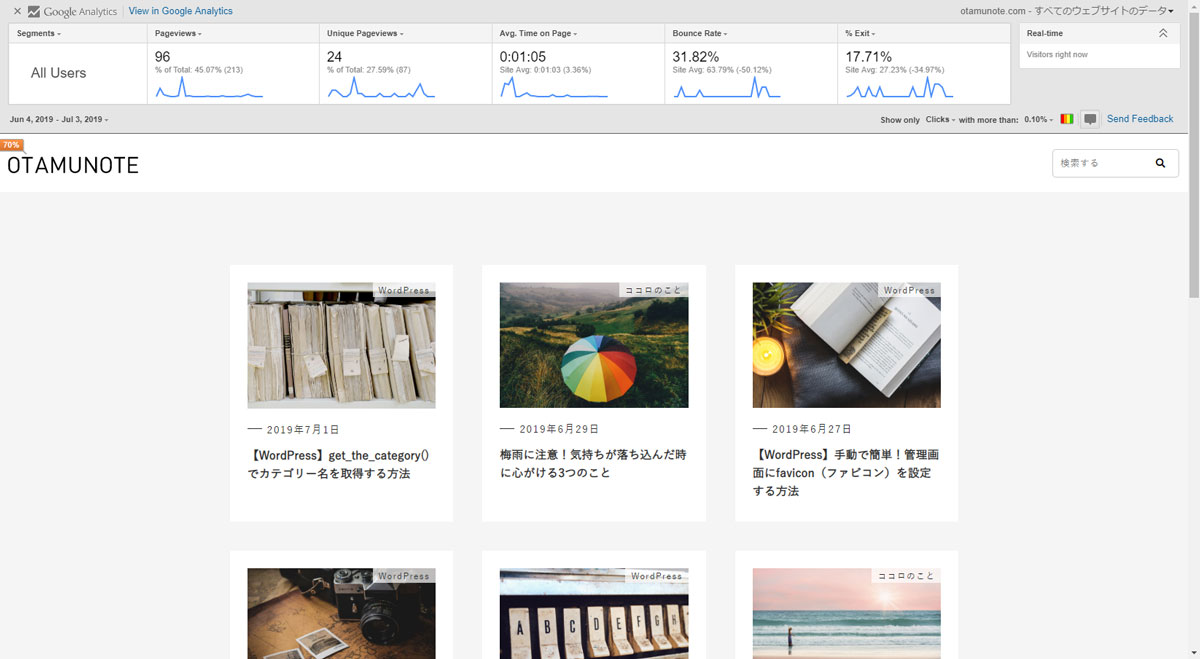Click the magnifier search icon

pos(1161,163)
